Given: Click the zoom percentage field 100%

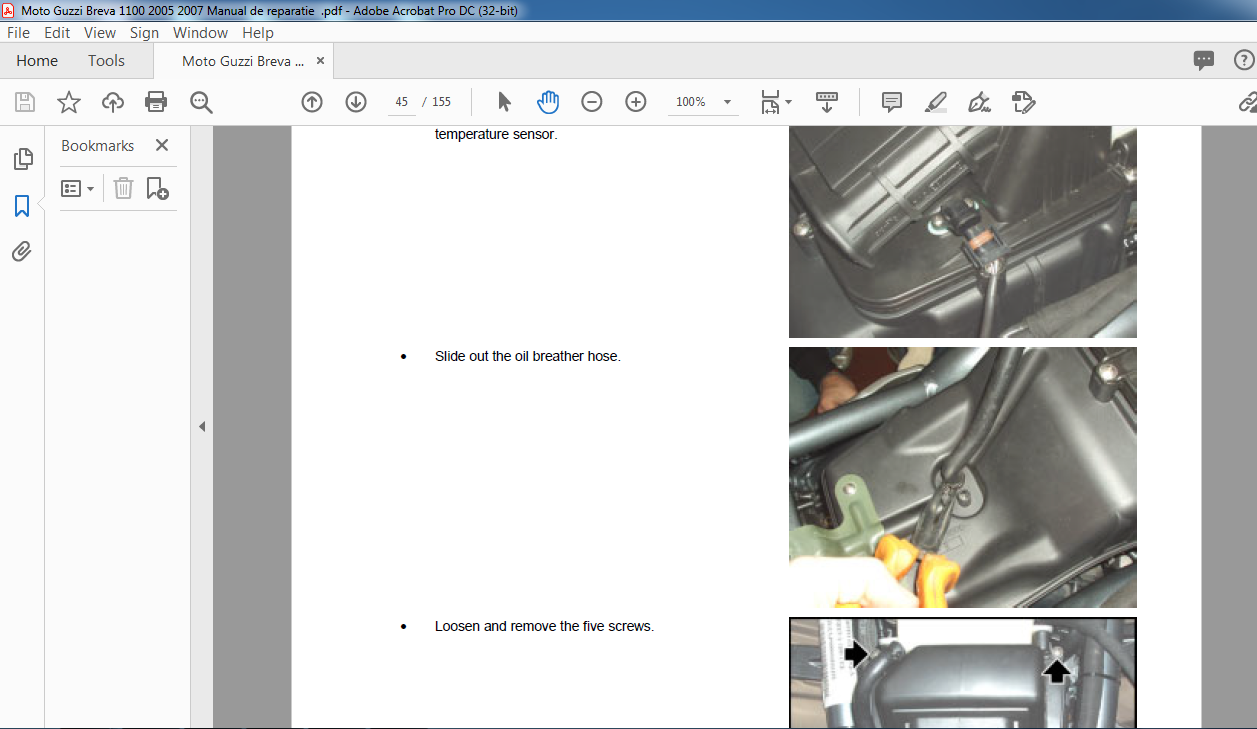Looking at the screenshot, I should (x=691, y=102).
